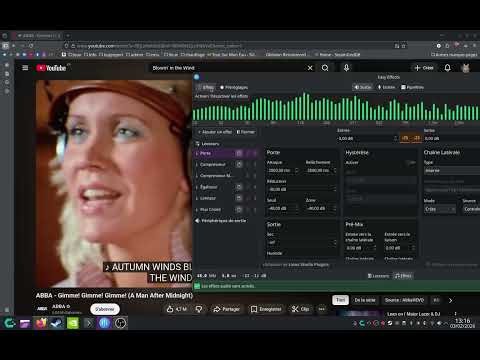Viewport: 480px width, 360px height.
Task: Open the YouTube account avatar menu
Action: (x=466, y=68)
